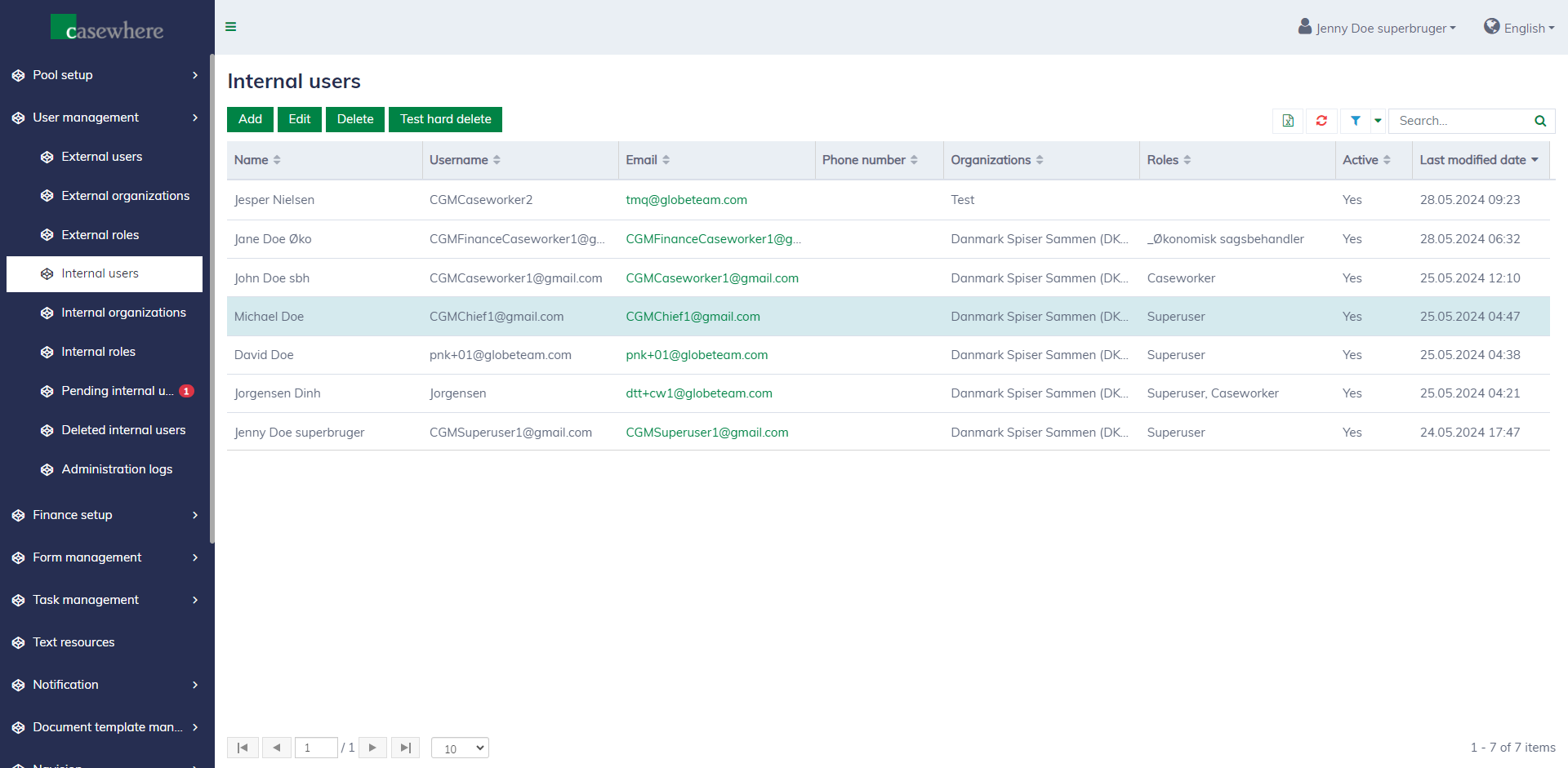Open Deleted internal users menu item
This screenshot has height=768, width=1568.
[x=123, y=430]
